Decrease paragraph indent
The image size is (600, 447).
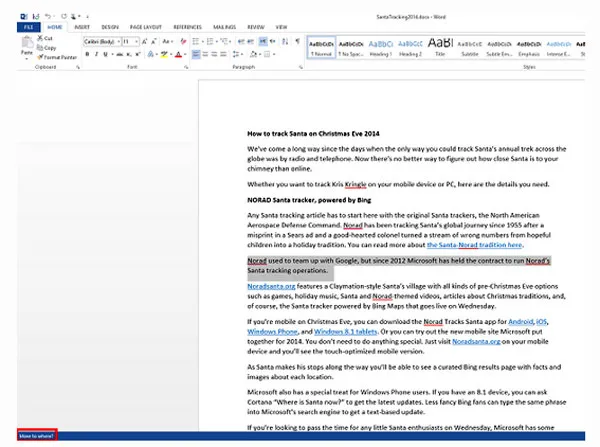click(241, 41)
